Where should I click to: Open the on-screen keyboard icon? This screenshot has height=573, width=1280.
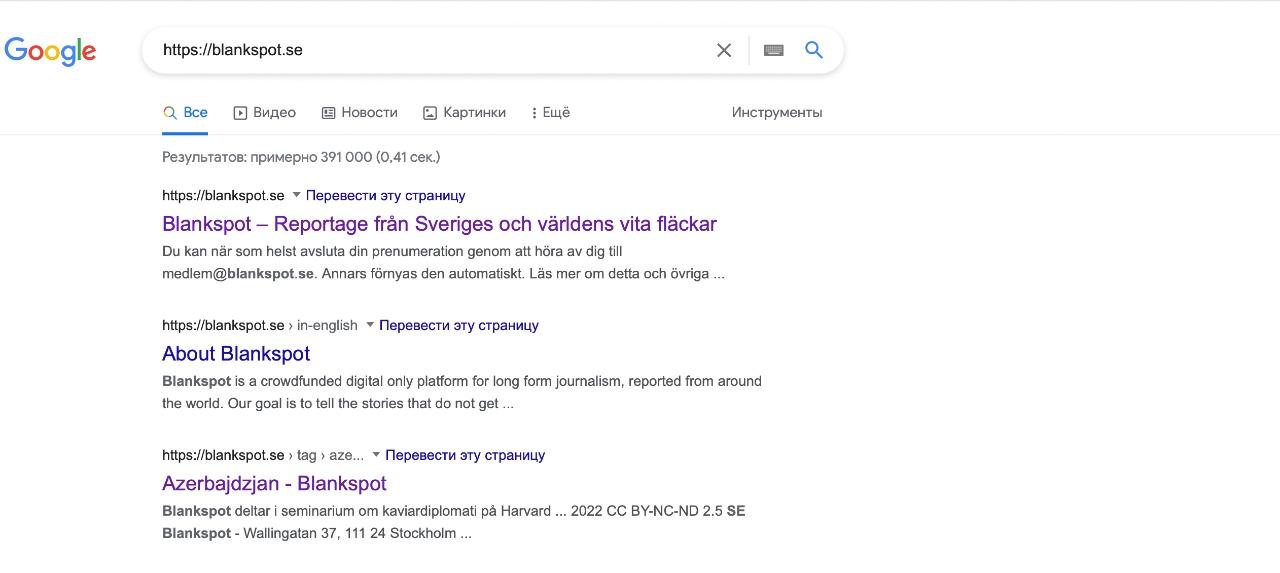[x=773, y=50]
